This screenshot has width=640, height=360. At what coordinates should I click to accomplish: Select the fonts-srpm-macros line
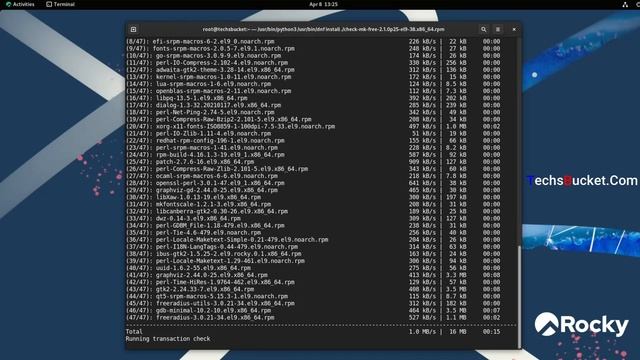pos(313,49)
